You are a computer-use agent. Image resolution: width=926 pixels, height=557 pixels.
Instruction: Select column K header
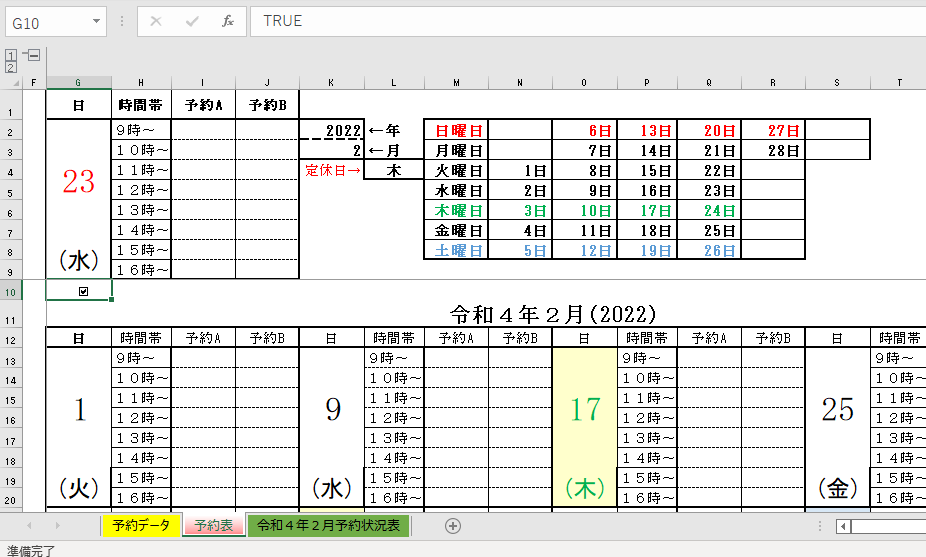click(x=331, y=83)
